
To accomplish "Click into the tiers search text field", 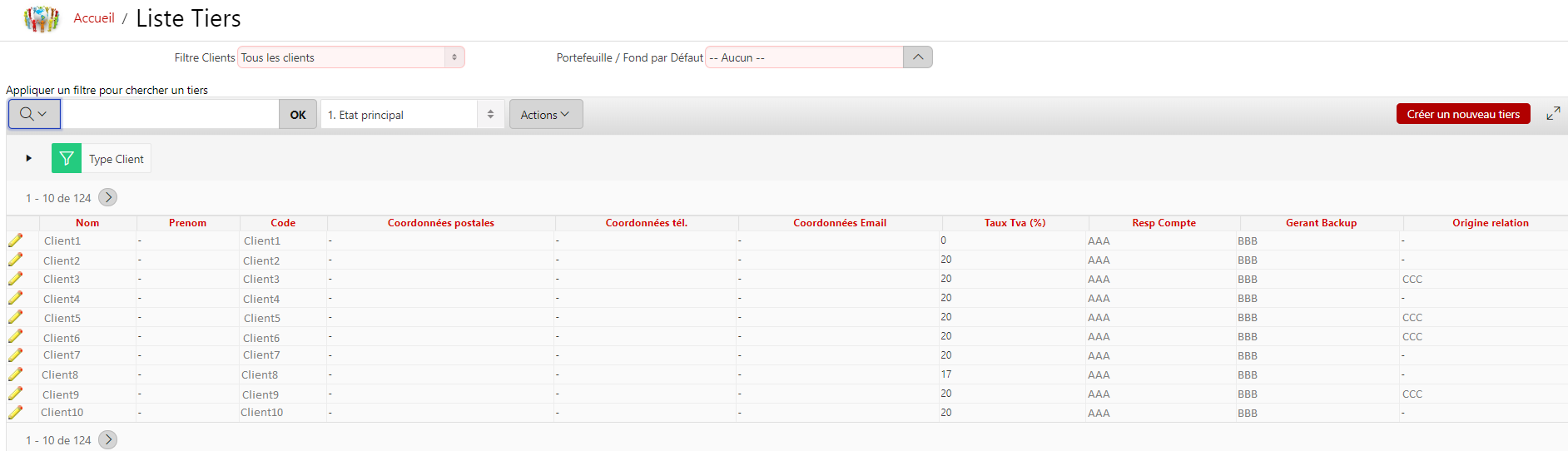I will (x=171, y=114).
